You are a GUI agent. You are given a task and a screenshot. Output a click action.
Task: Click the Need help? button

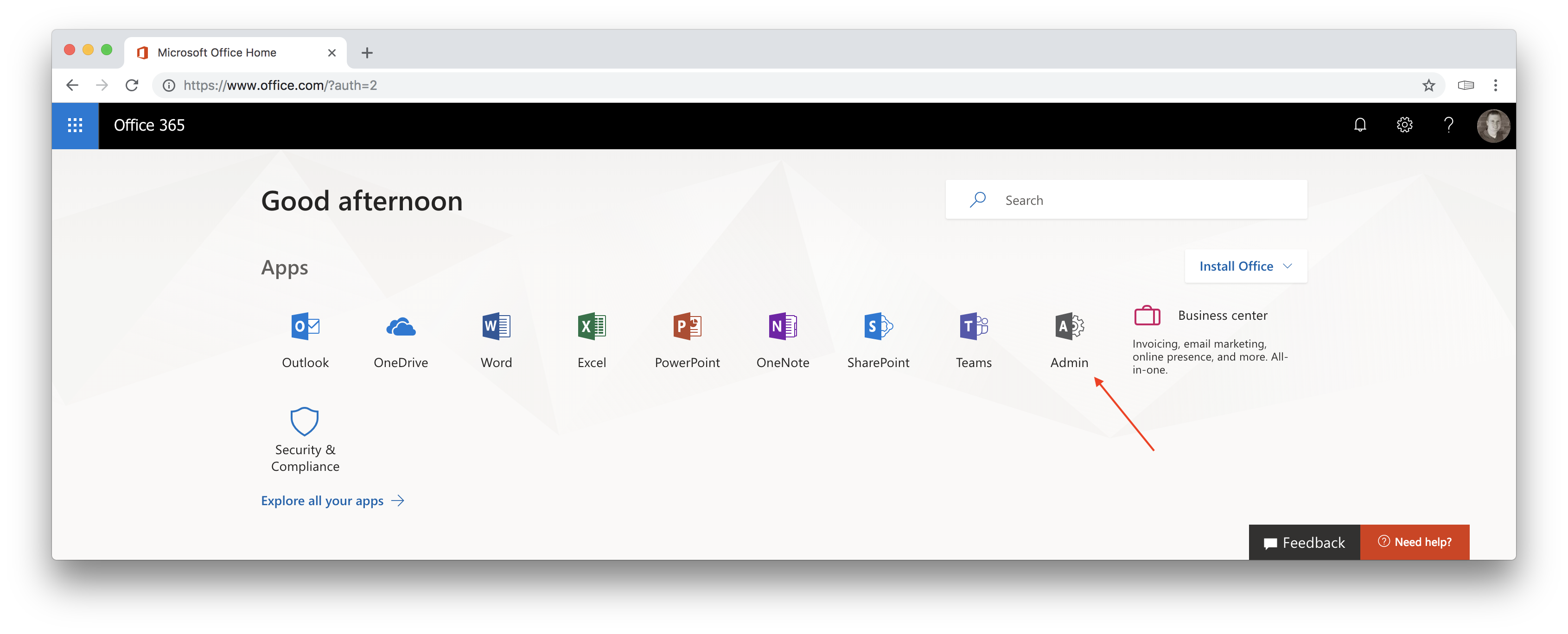[x=1415, y=542]
